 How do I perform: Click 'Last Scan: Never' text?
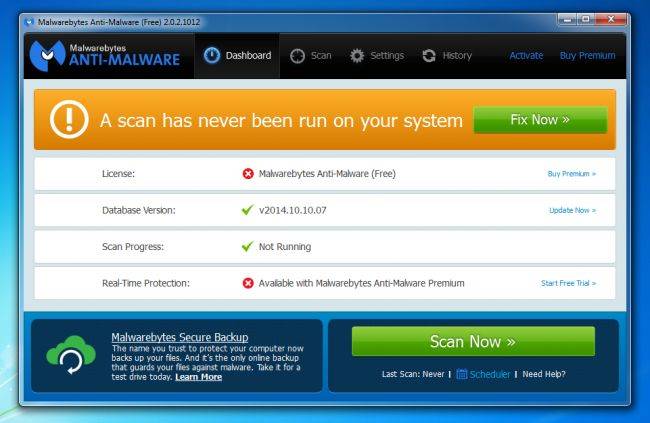point(413,374)
